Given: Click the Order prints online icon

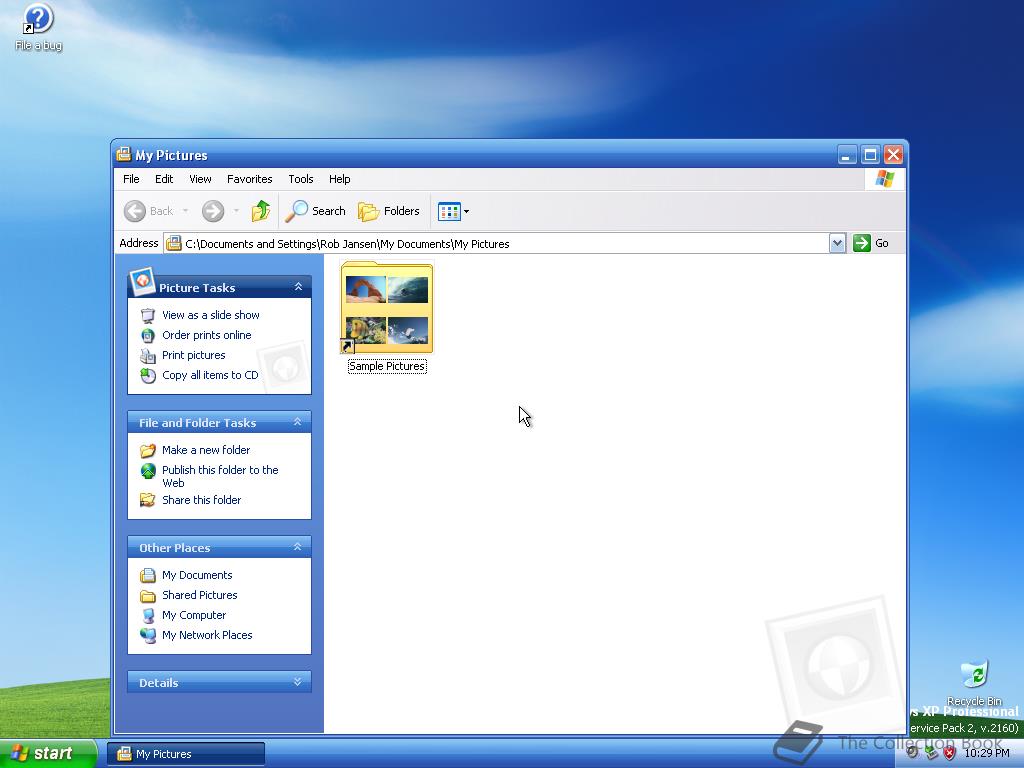Looking at the screenshot, I should point(148,336).
